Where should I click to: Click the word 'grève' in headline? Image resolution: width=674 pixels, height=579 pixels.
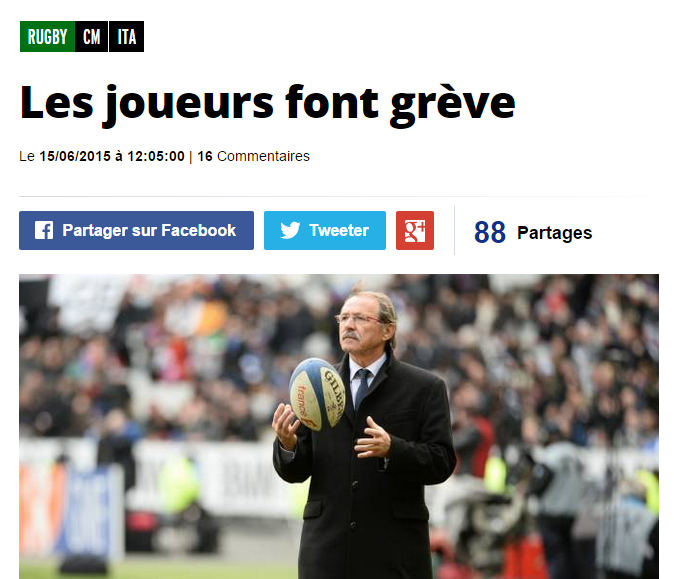tap(452, 105)
